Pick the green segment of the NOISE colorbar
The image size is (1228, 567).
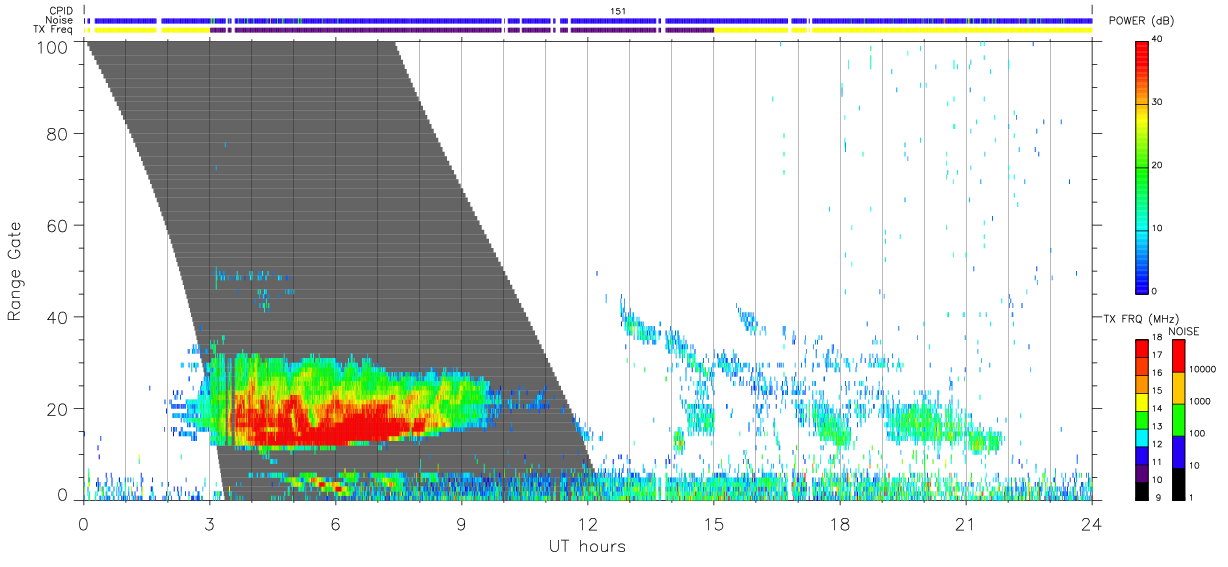coord(1177,419)
